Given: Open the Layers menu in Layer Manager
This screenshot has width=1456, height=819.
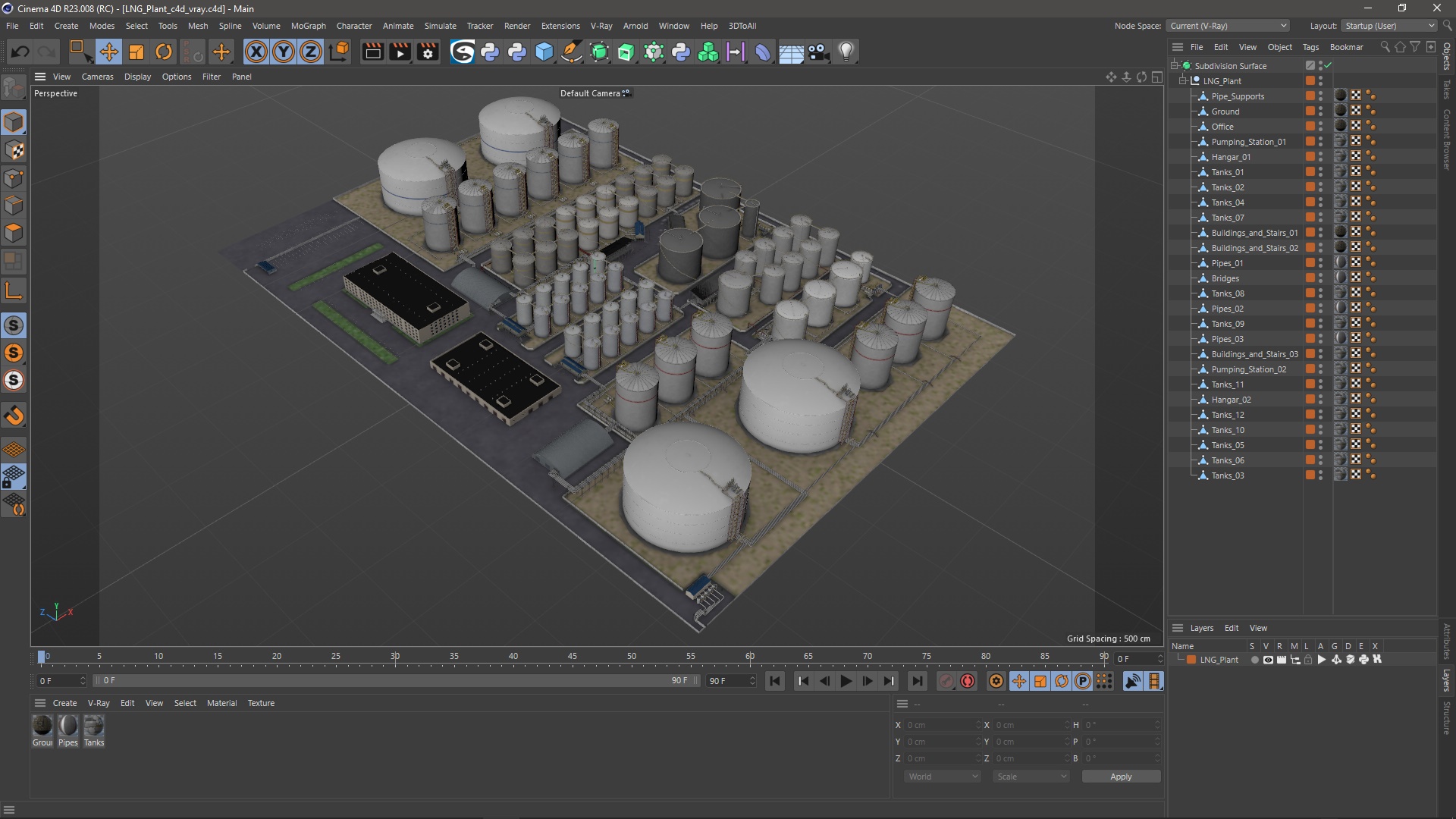Looking at the screenshot, I should click(x=1201, y=628).
